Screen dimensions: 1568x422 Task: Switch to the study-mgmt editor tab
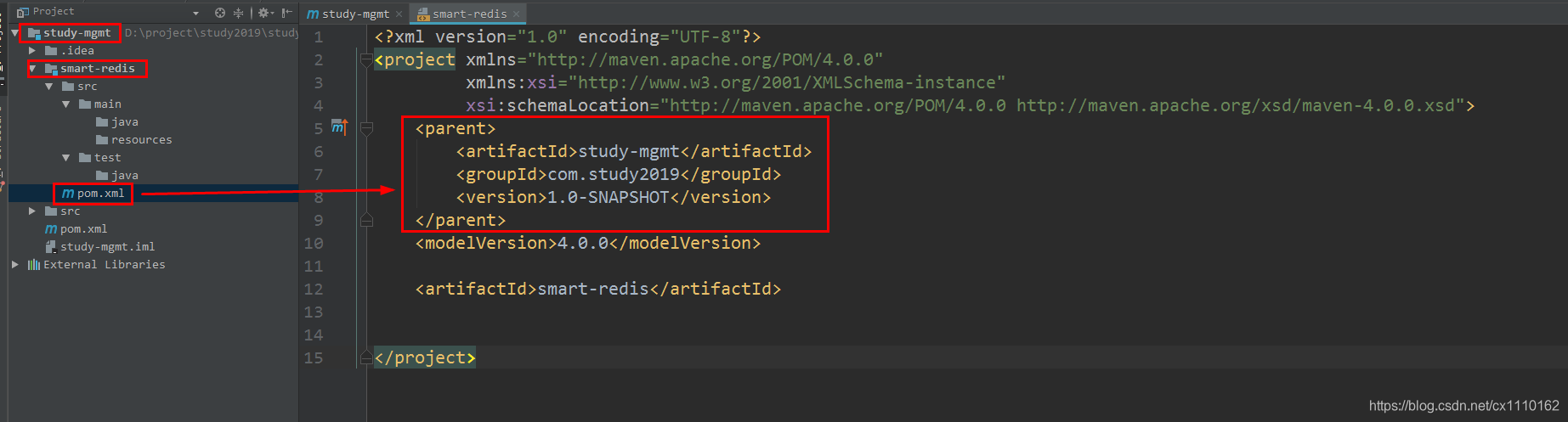(355, 14)
